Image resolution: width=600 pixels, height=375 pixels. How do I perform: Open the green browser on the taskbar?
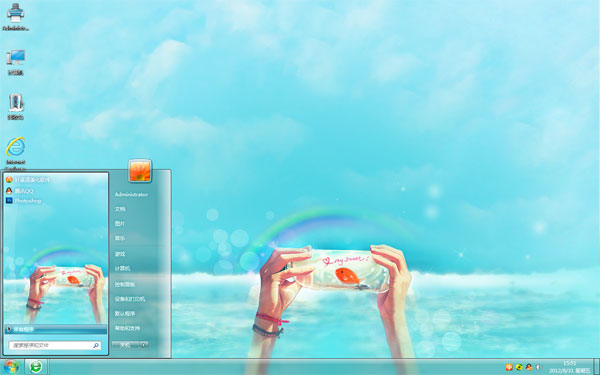coord(36,367)
